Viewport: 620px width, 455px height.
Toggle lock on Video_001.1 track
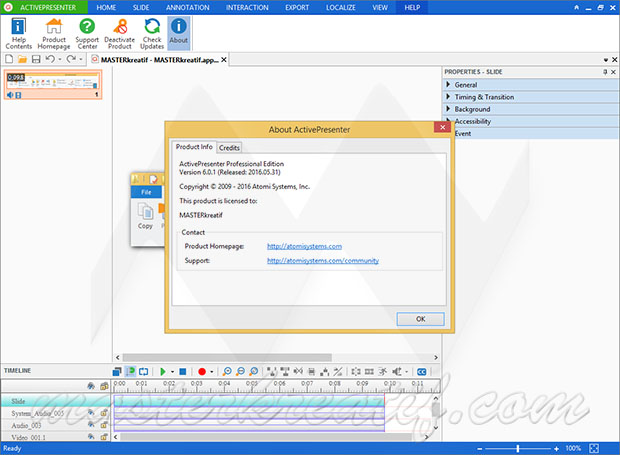(x=104, y=437)
